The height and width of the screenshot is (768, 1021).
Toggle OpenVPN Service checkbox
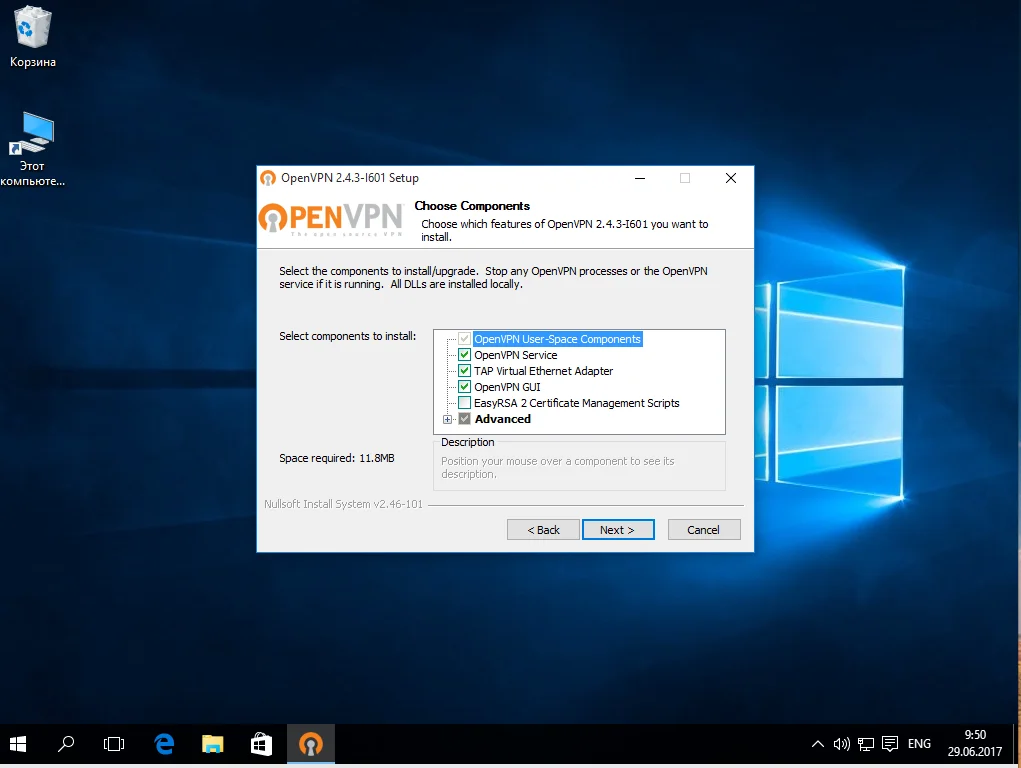[464, 355]
